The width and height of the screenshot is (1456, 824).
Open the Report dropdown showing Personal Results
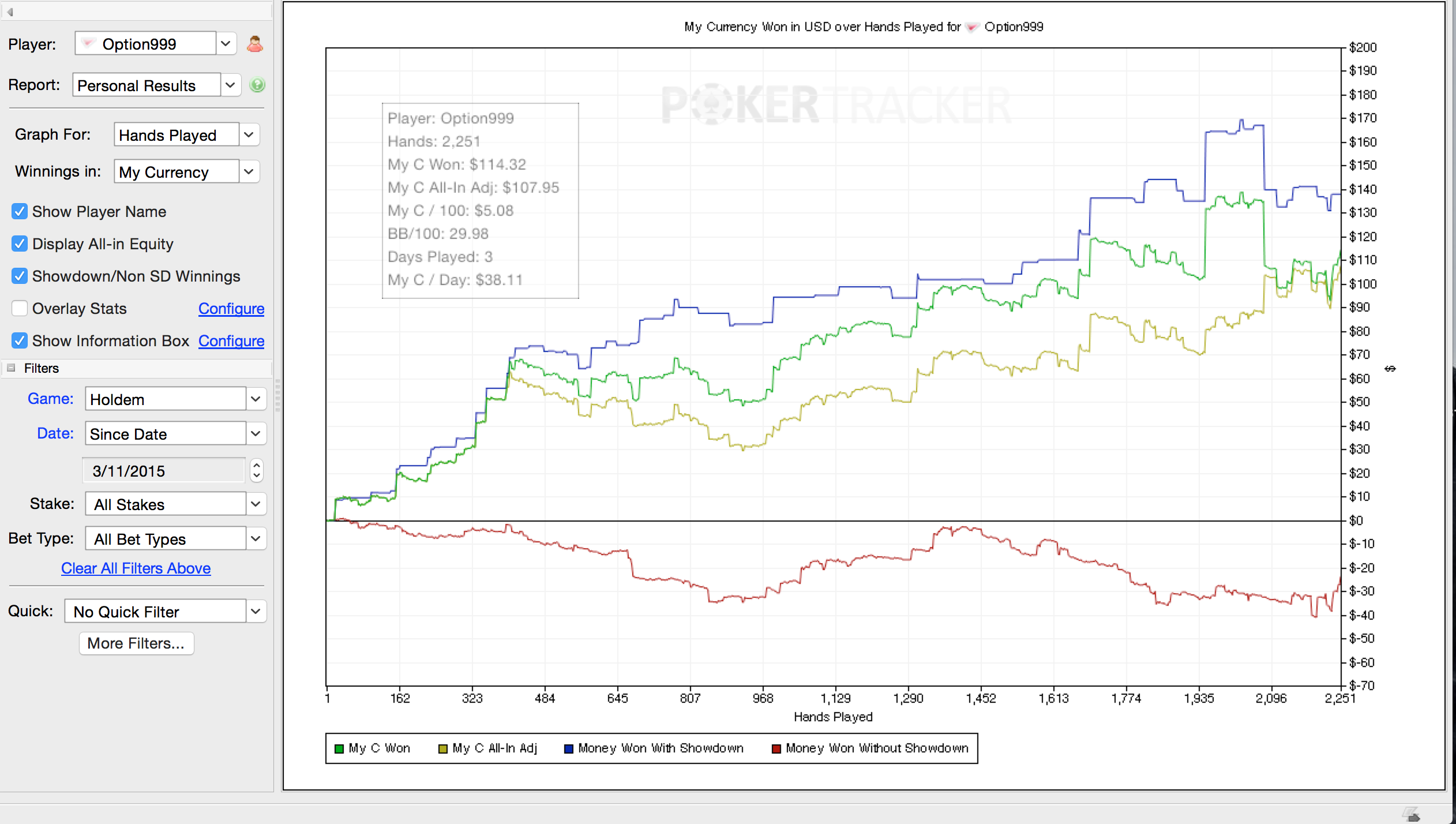coord(230,85)
